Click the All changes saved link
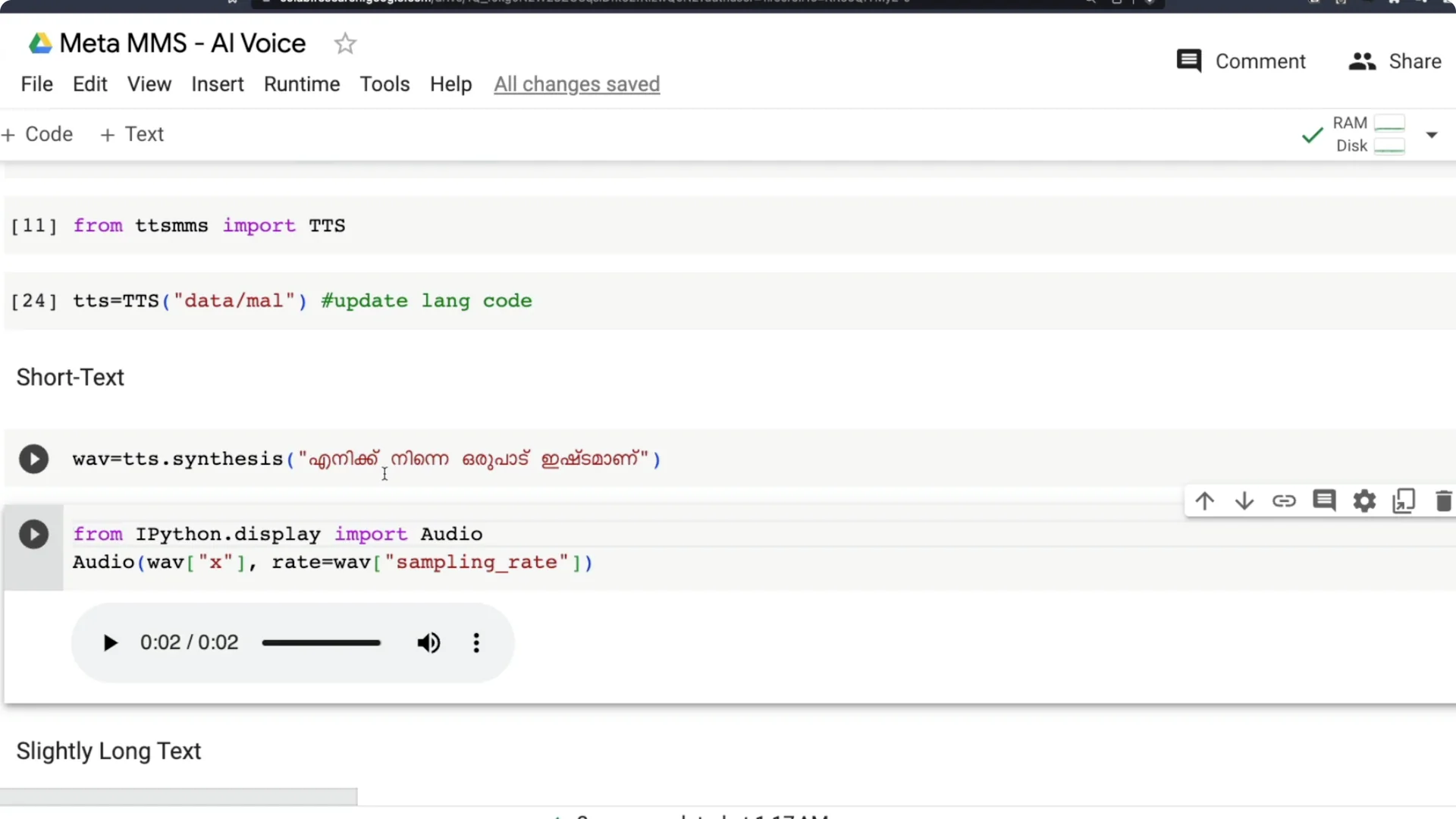Image resolution: width=1456 pixels, height=819 pixels. pyautogui.click(x=576, y=84)
